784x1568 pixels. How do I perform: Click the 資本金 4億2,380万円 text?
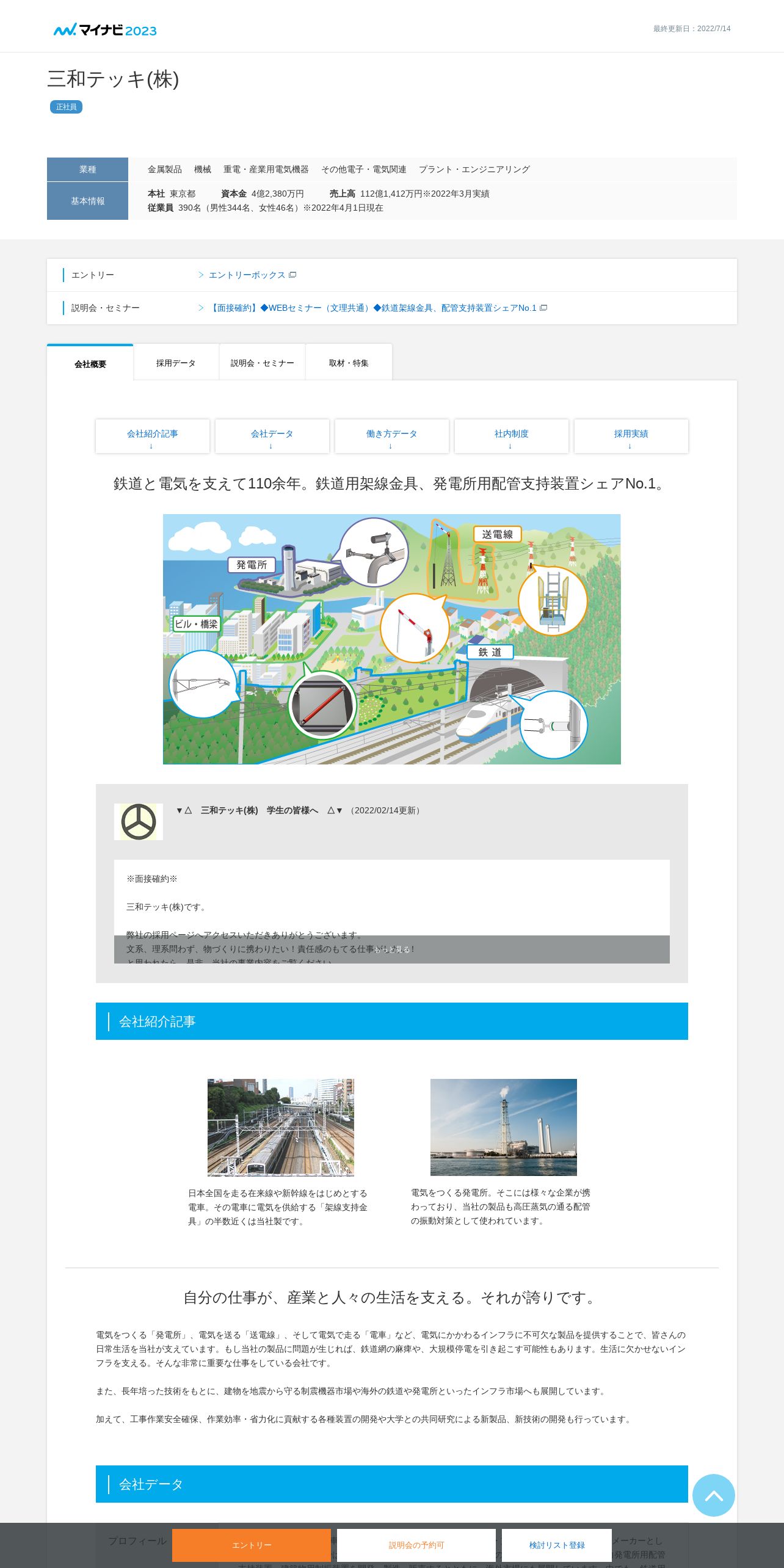pyautogui.click(x=263, y=194)
